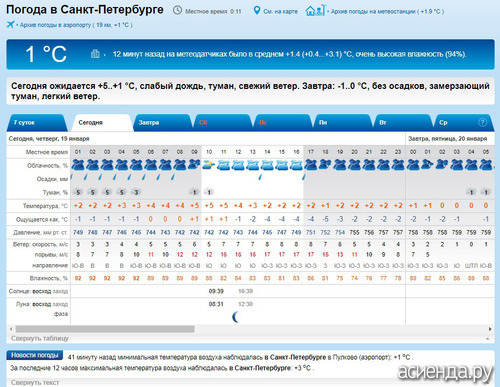Click the city buildings sensor icon

pos(95,54)
